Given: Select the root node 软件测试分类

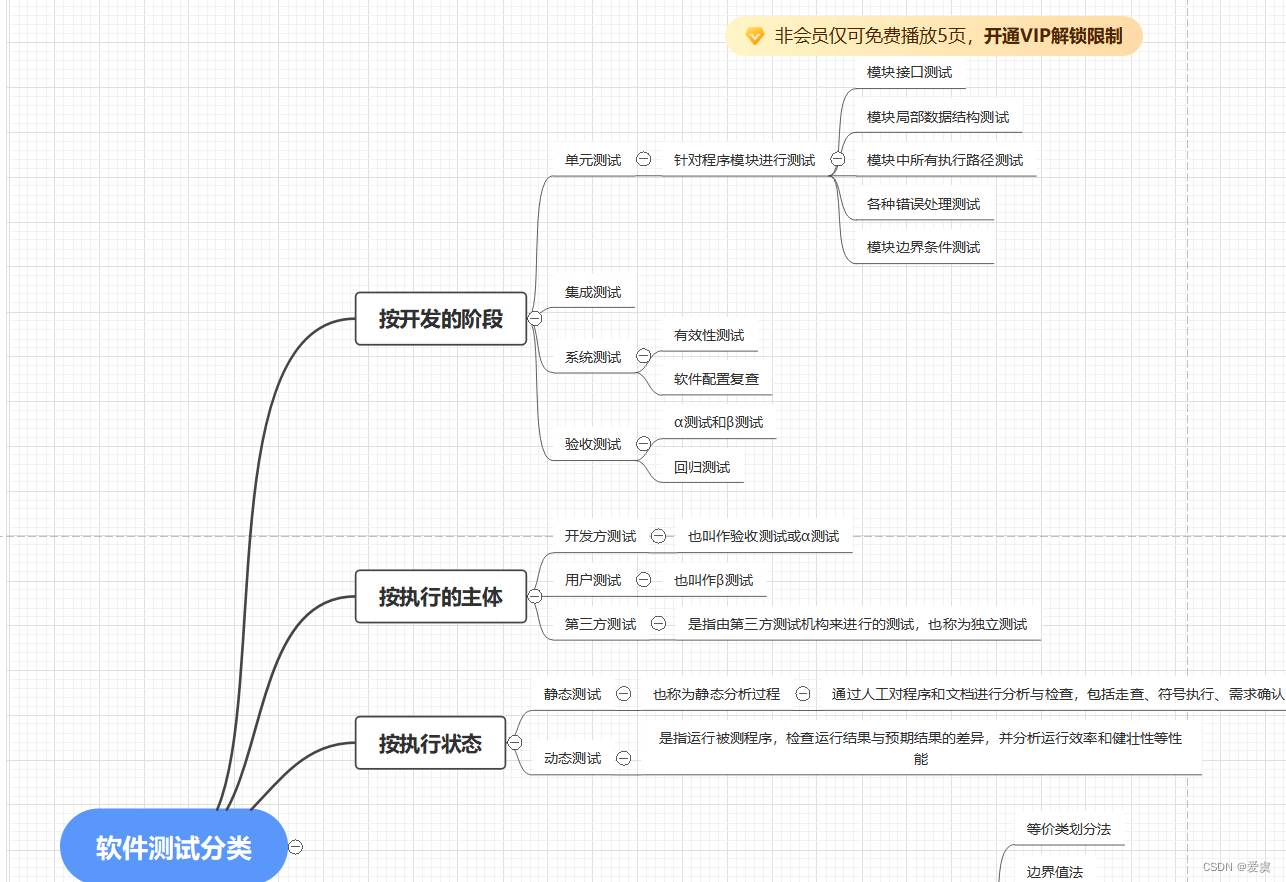Looking at the screenshot, I should (x=174, y=848).
